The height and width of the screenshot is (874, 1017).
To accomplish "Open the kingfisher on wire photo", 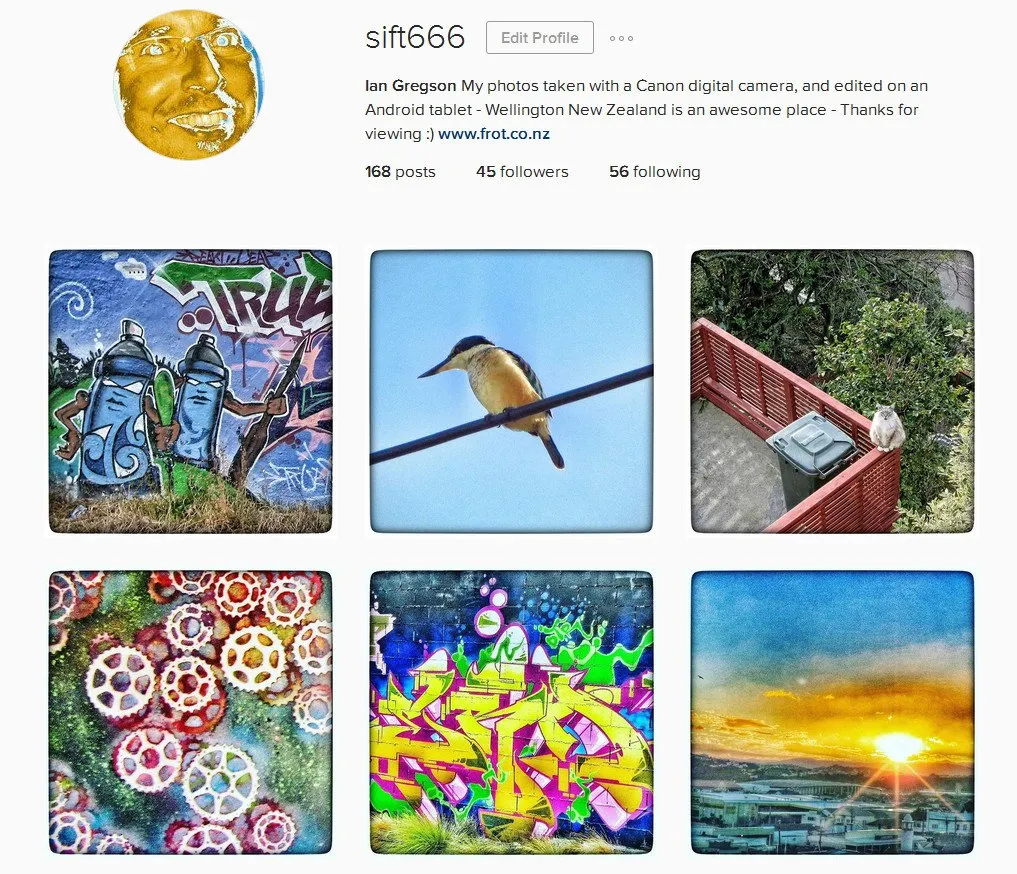I will tap(512, 392).
